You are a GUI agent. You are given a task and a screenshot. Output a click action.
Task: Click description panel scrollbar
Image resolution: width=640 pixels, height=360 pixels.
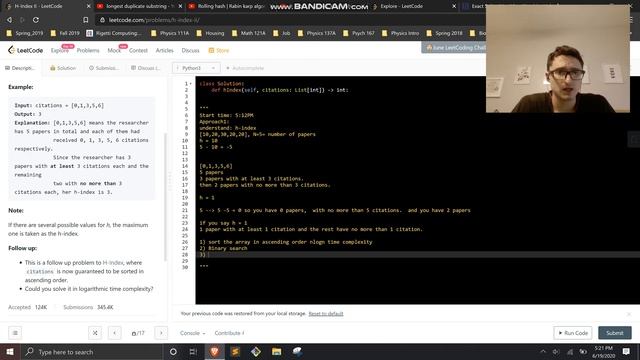point(165,196)
